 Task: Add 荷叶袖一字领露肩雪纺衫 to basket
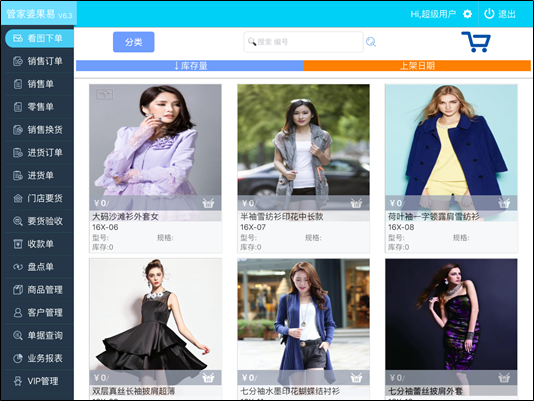click(504, 203)
